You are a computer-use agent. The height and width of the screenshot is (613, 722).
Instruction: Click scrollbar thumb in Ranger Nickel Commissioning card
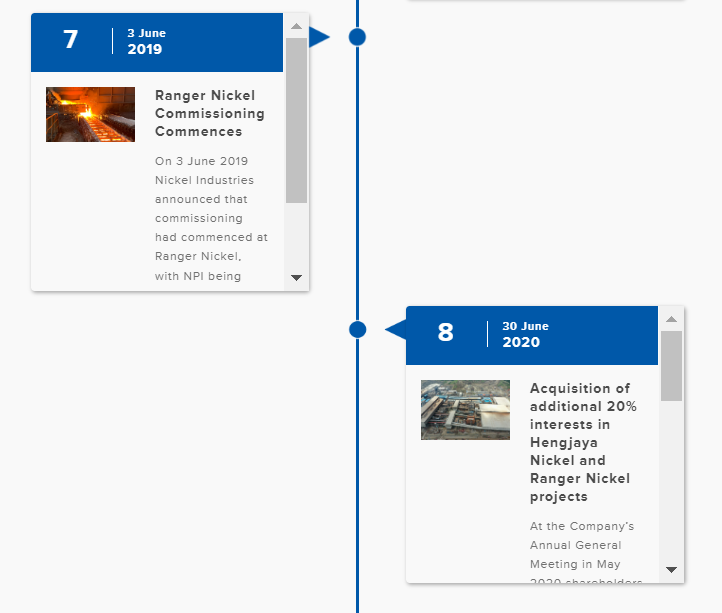pos(297,121)
